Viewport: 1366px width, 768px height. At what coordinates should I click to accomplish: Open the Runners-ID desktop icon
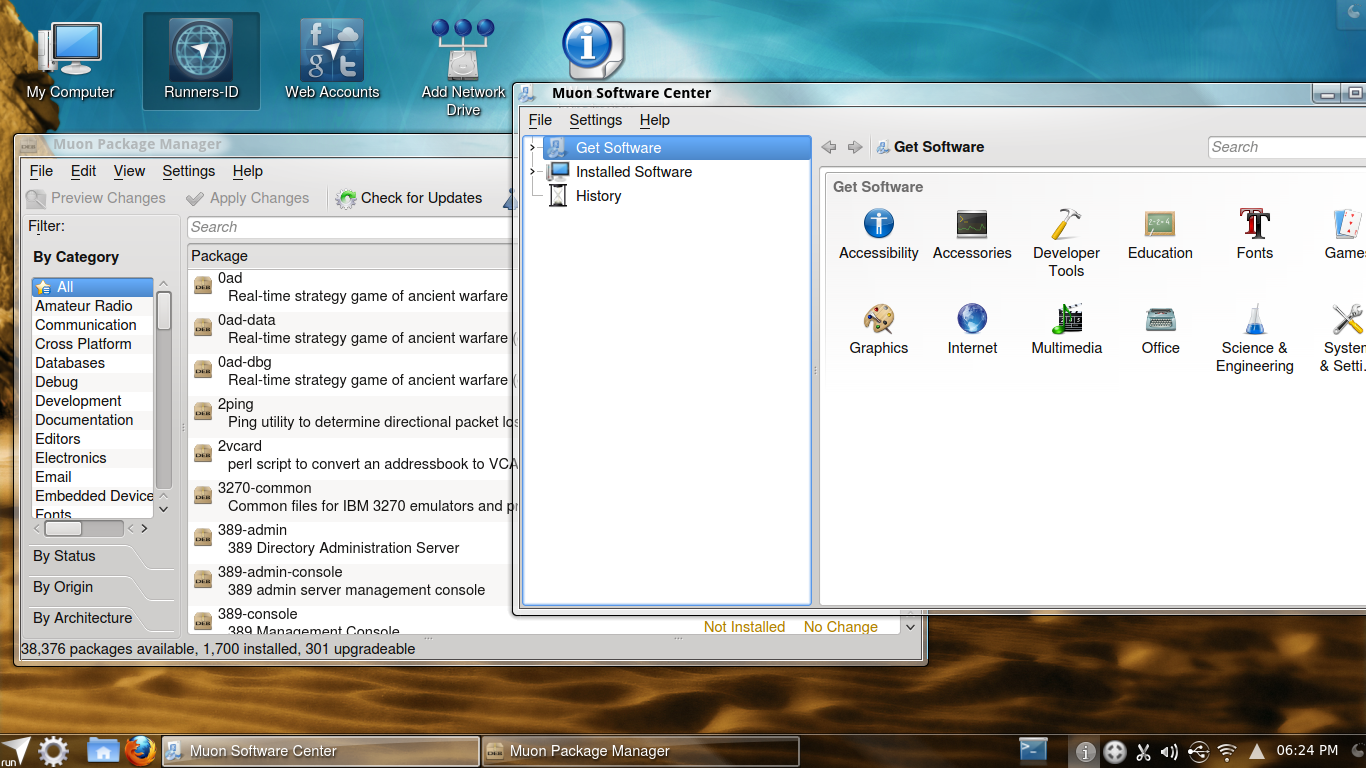pyautogui.click(x=201, y=60)
